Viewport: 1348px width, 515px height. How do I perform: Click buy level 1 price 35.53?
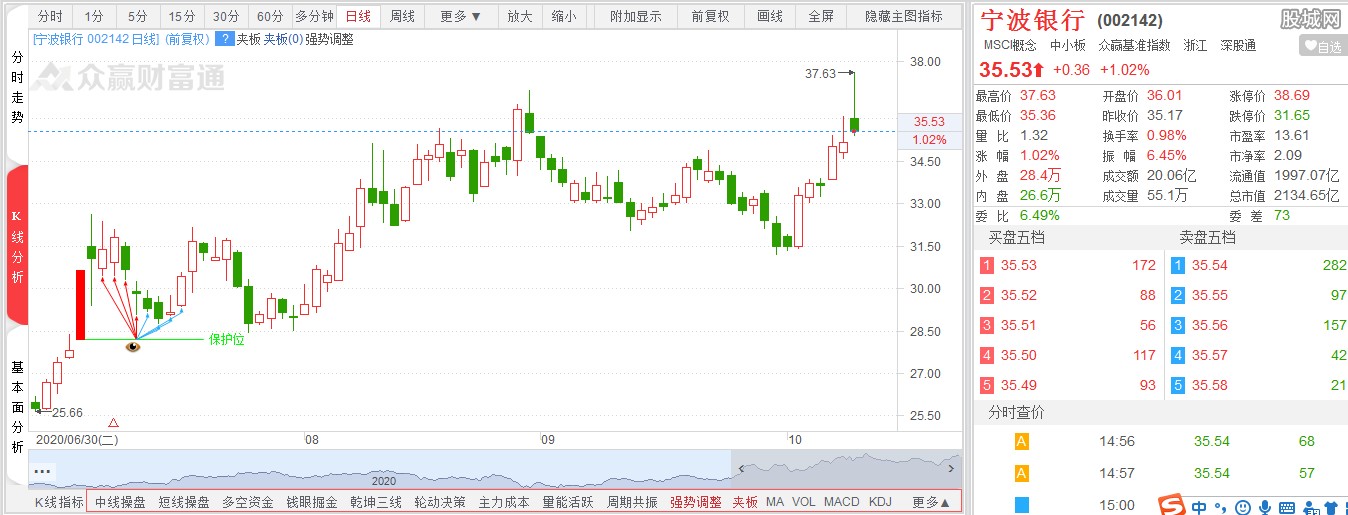coord(1019,266)
